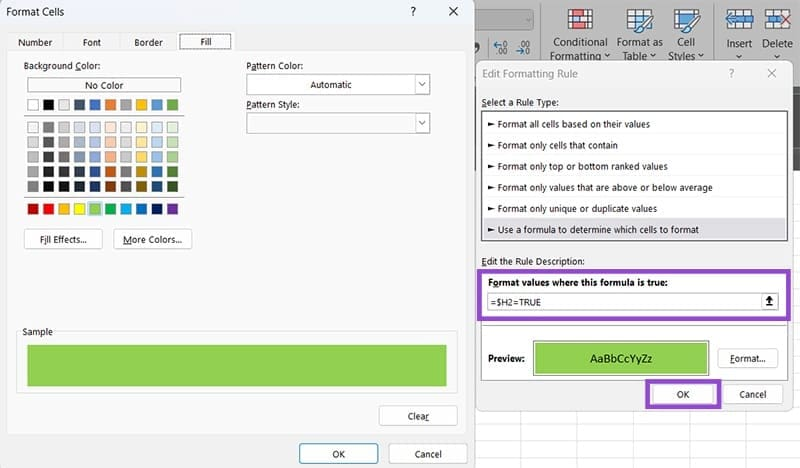Switch to the Border tab
Image resolution: width=800 pixels, height=468 pixels.
click(148, 42)
